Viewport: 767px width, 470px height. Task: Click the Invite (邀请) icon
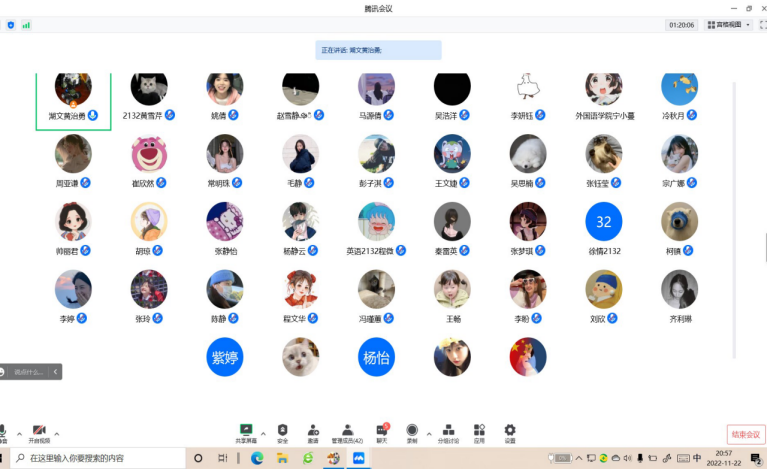(x=313, y=430)
